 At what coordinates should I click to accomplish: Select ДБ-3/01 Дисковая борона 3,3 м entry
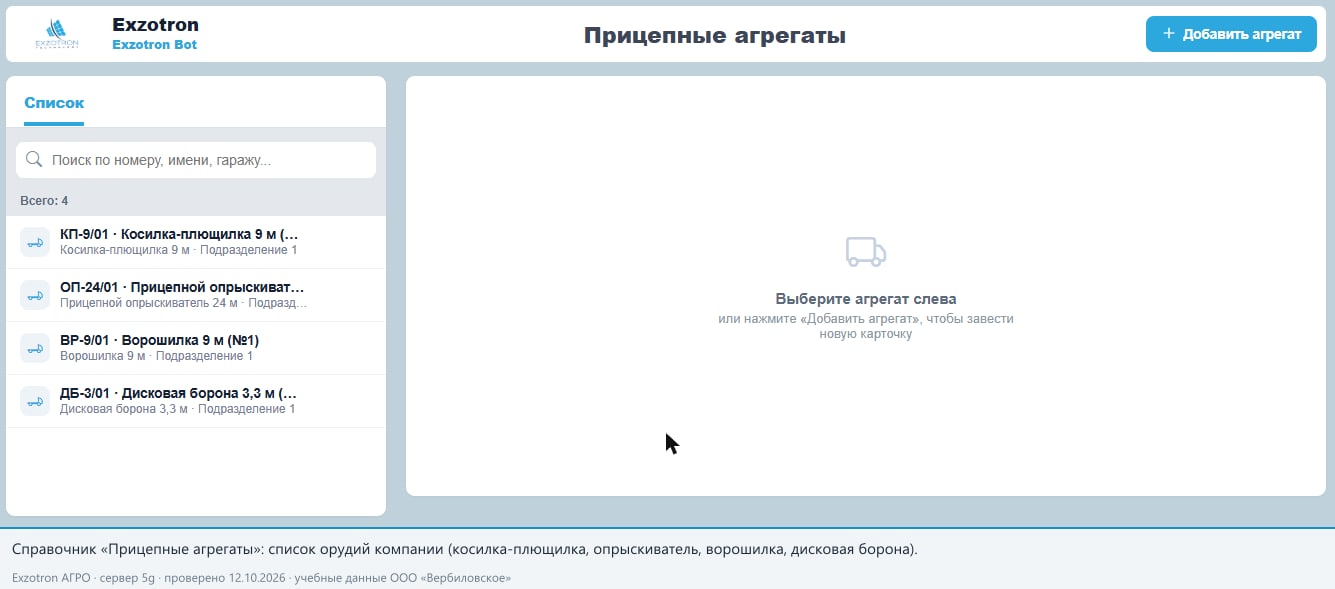tap(196, 401)
